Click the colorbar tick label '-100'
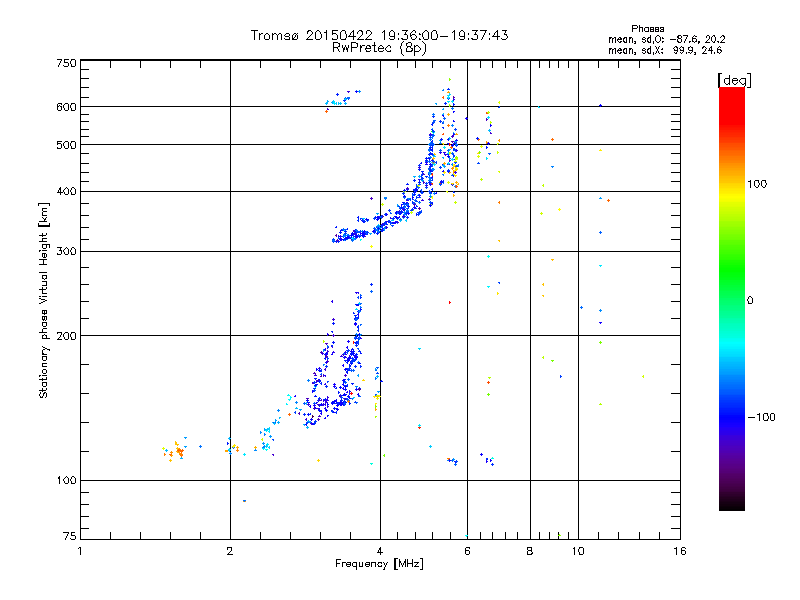The image size is (800, 600). point(761,417)
